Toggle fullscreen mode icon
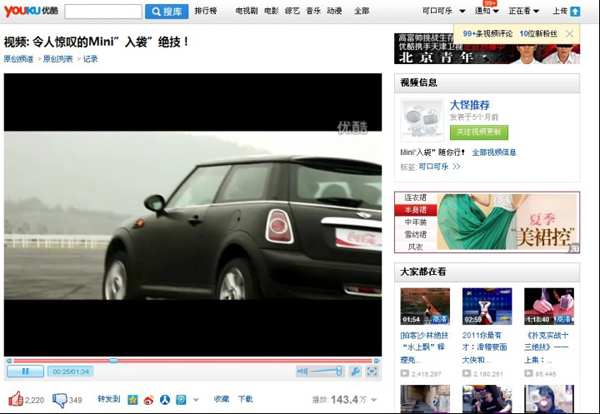 point(372,371)
